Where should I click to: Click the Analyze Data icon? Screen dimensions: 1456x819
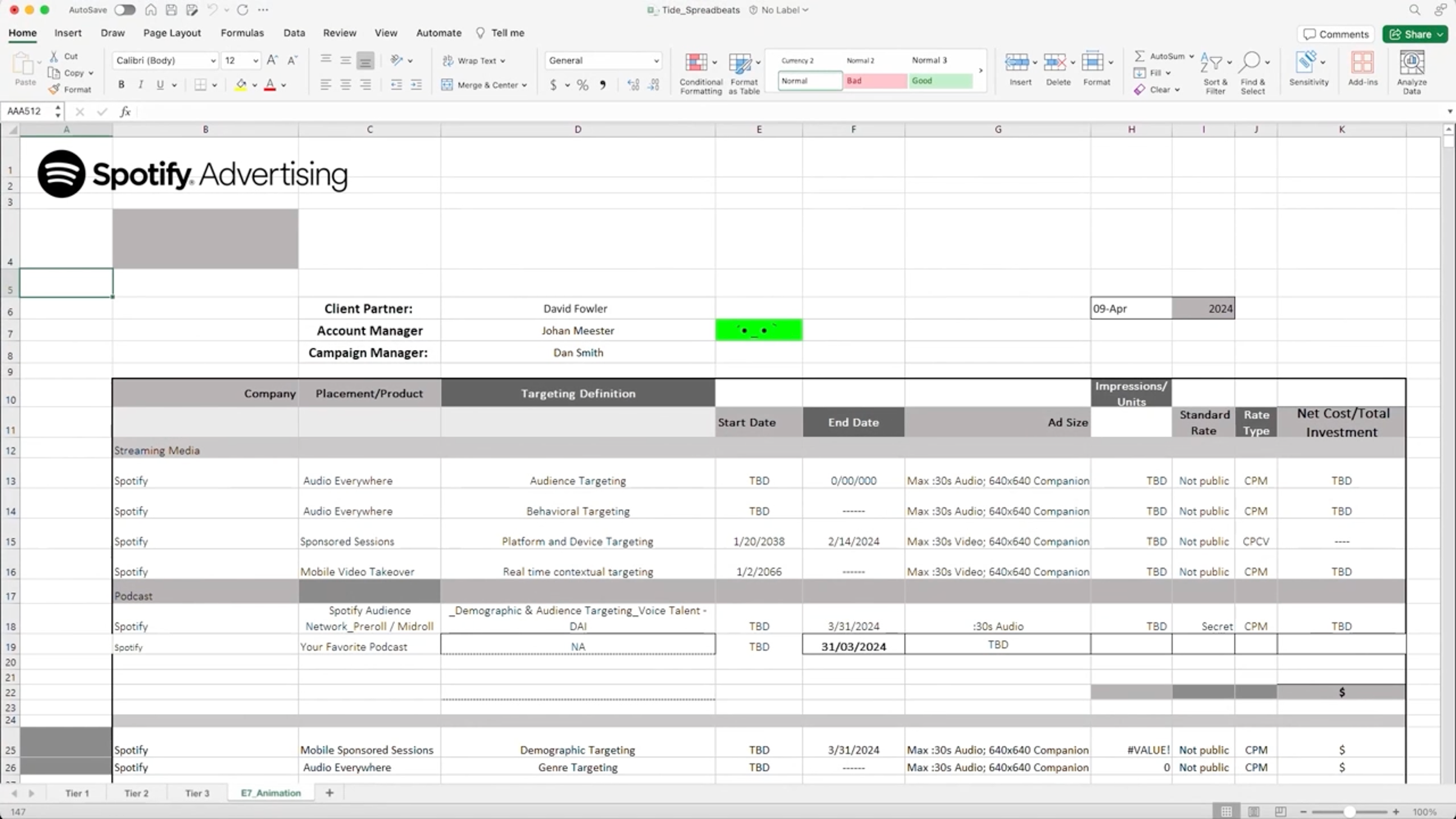1412,62
